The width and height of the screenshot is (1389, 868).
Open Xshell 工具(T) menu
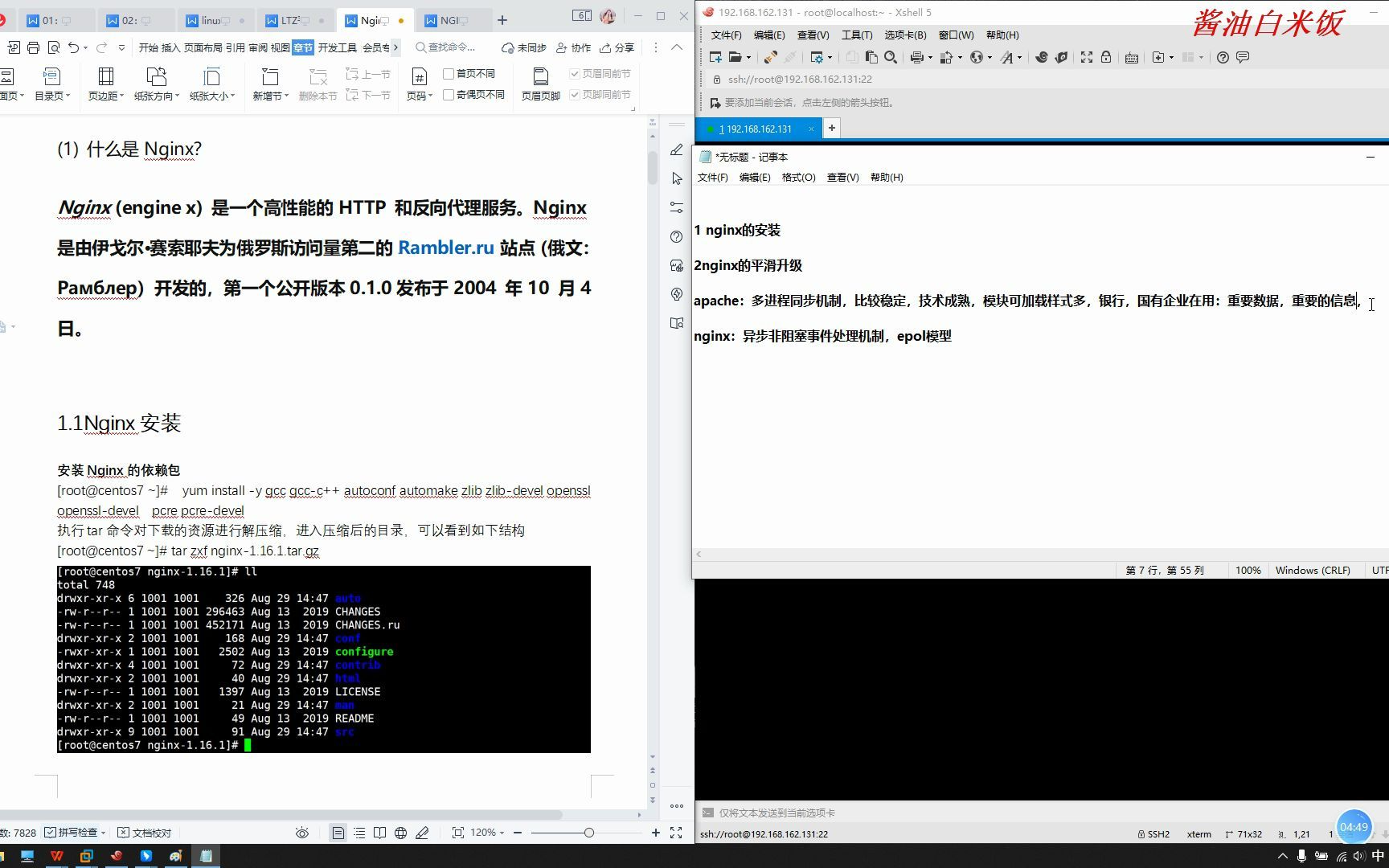click(x=857, y=35)
